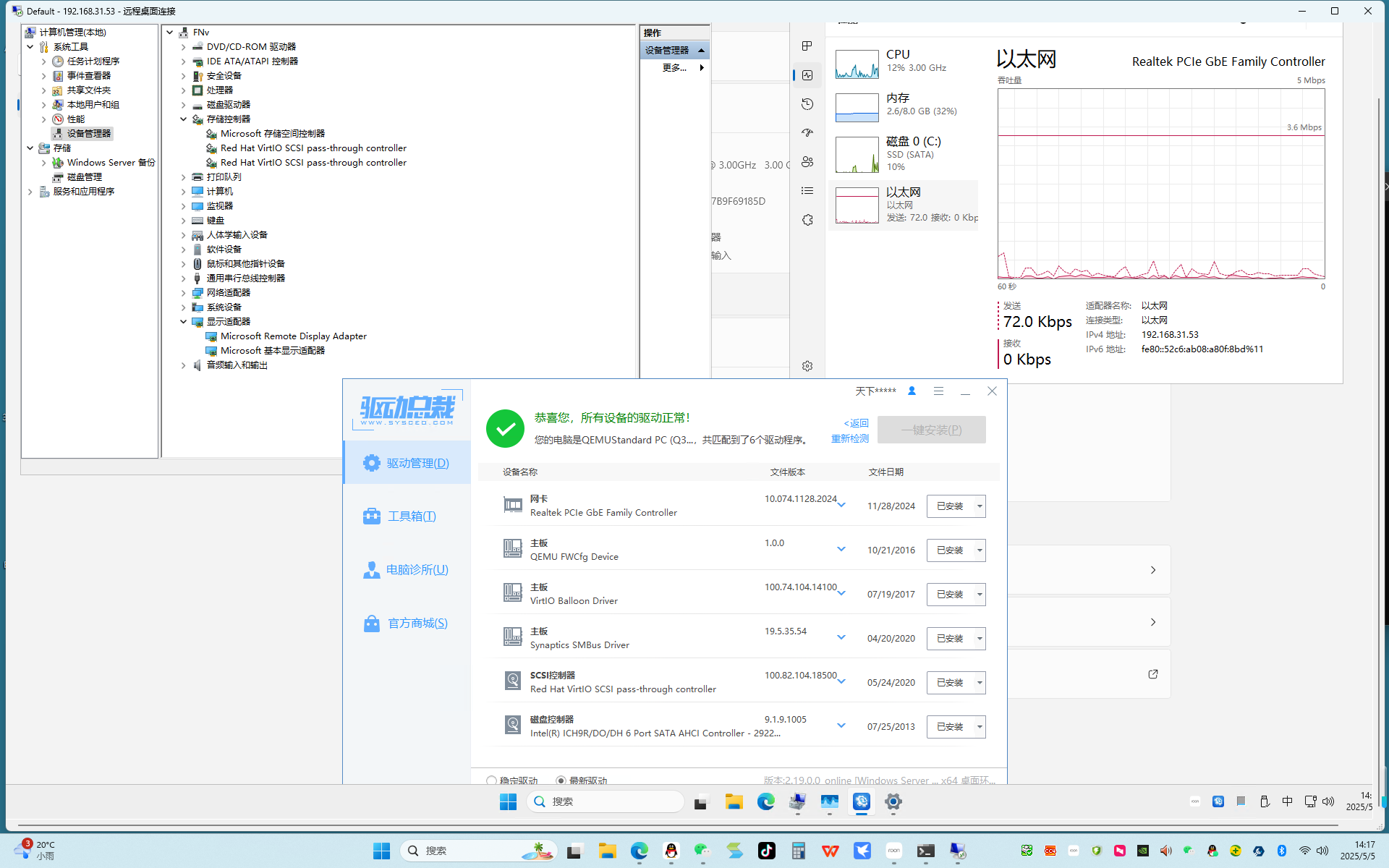This screenshot has width=1389, height=868.
Task: Click the 重新检测 link
Action: [849, 438]
